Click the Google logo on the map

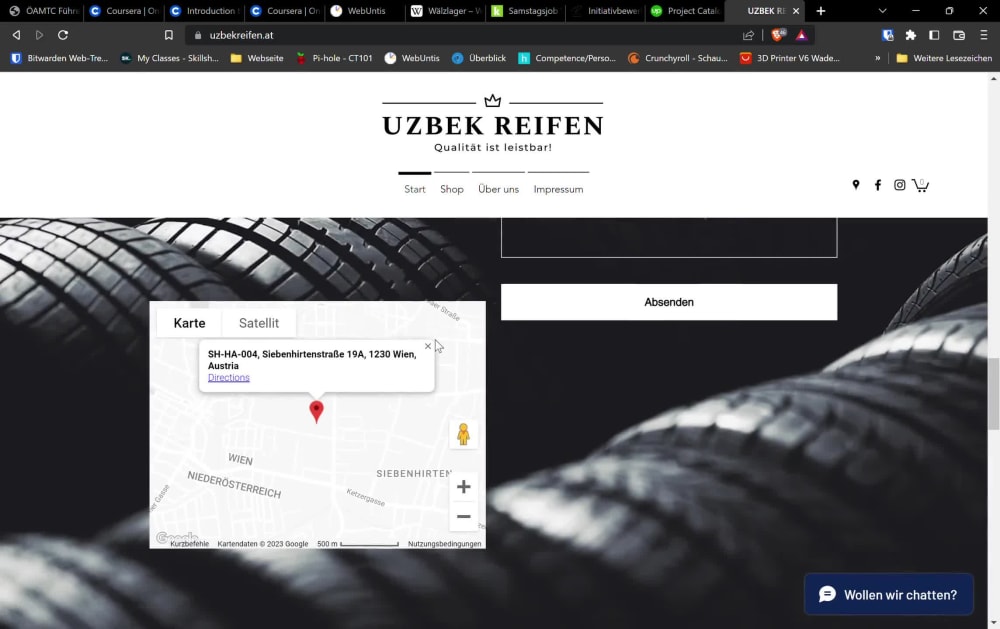(x=176, y=538)
